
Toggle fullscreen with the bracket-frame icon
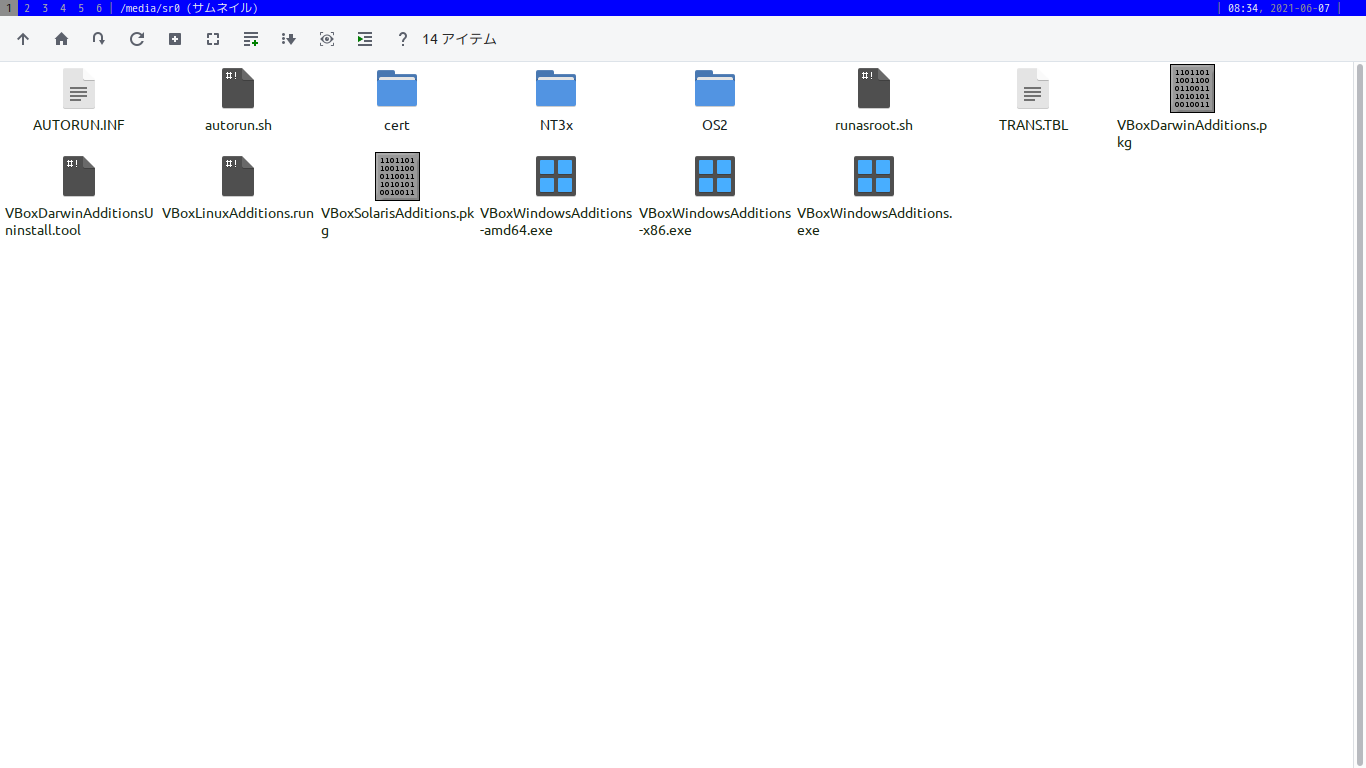213,39
